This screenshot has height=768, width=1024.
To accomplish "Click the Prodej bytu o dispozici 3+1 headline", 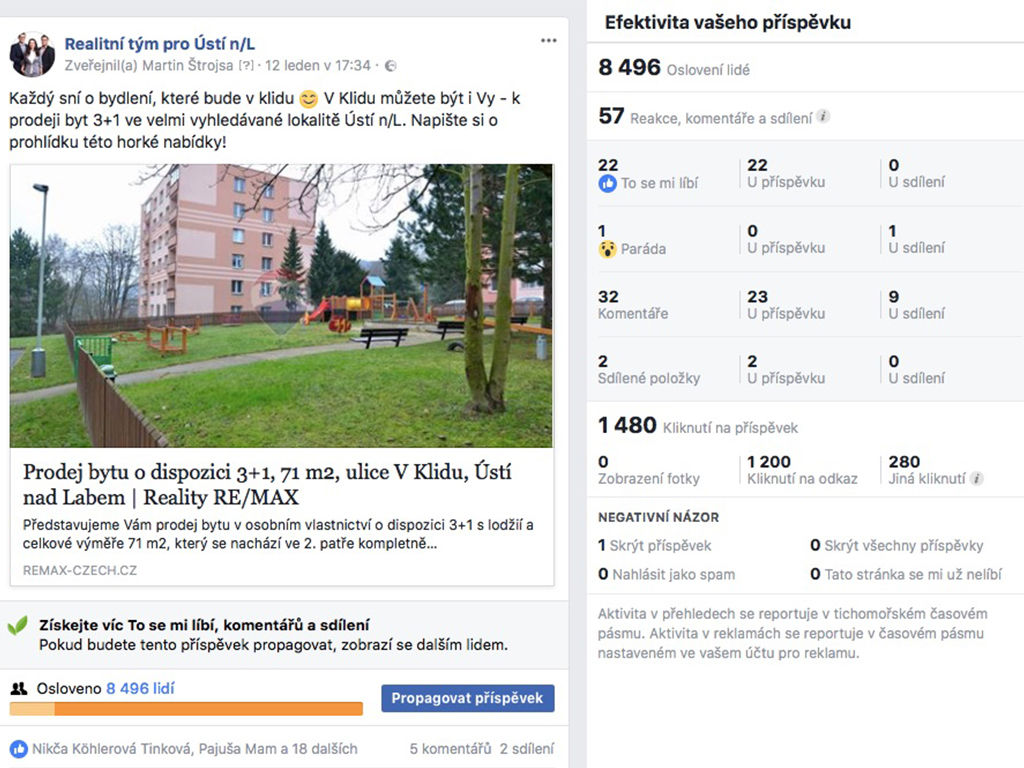I will pyautogui.click(x=267, y=485).
